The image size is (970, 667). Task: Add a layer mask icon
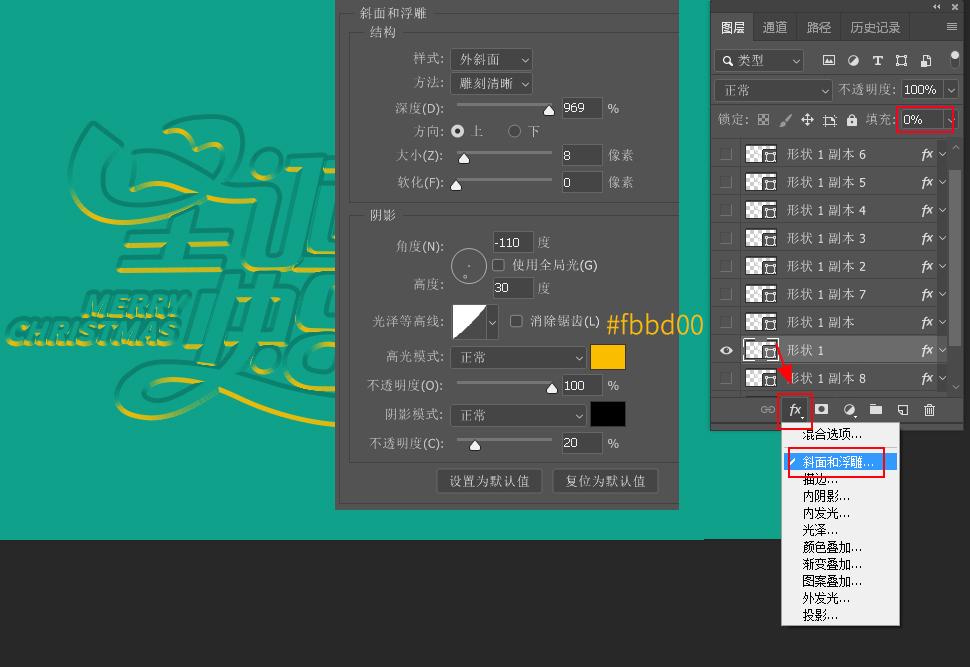pos(822,409)
